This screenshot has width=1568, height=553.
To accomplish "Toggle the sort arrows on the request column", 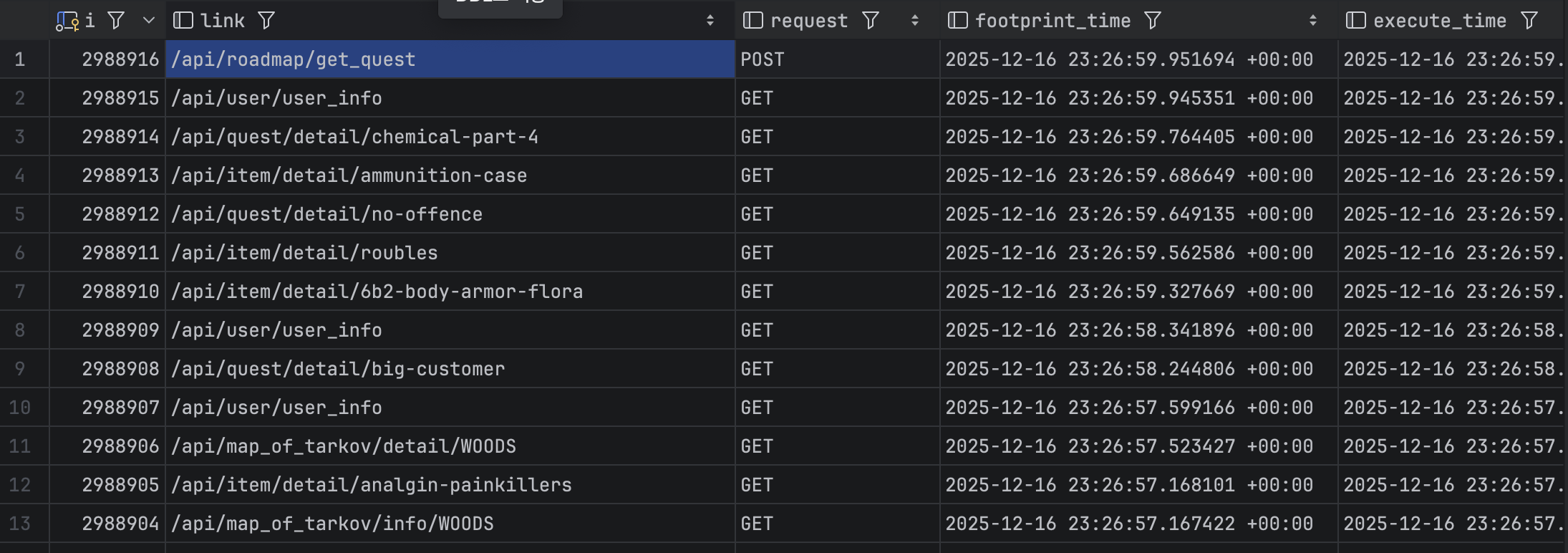I will click(915, 21).
